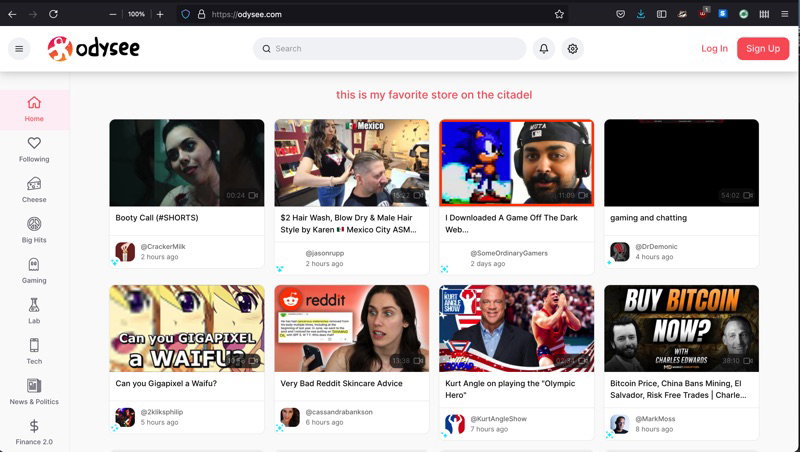Open the Lab category
The image size is (800, 452).
coord(34,311)
